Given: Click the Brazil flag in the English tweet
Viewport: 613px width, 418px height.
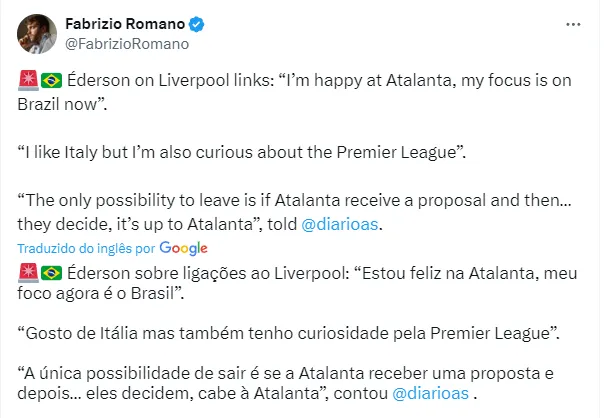Looking at the screenshot, I should click(x=52, y=79).
